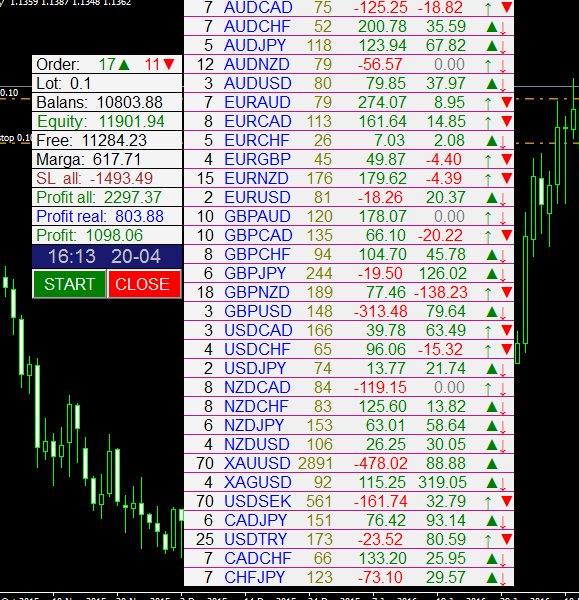Click the green triangle on the AUDUSD row
The width and height of the screenshot is (579, 600).
[x=492, y=84]
